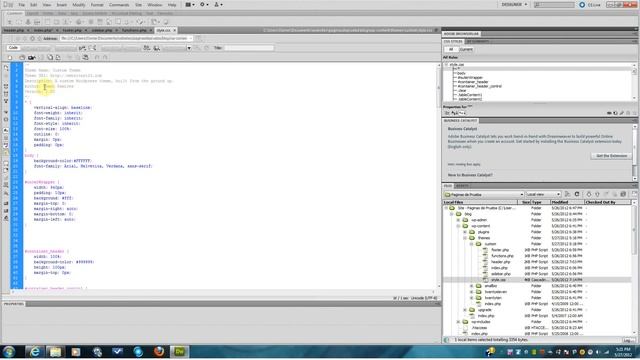Click the file management icon in document toolbar
Image resolution: width=640 pixels, height=360 pixels.
(82, 48)
